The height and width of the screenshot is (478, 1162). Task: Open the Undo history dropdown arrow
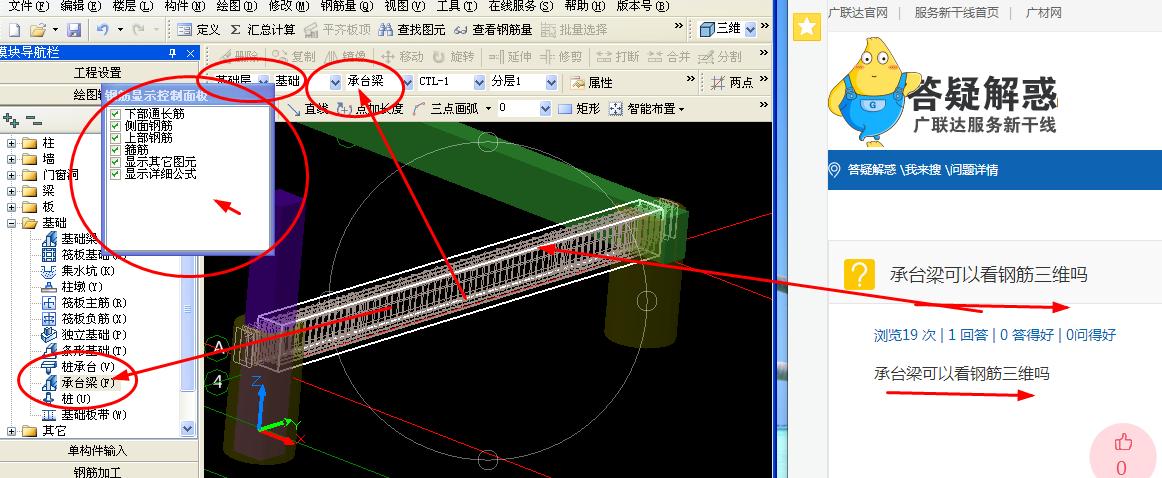coord(119,30)
